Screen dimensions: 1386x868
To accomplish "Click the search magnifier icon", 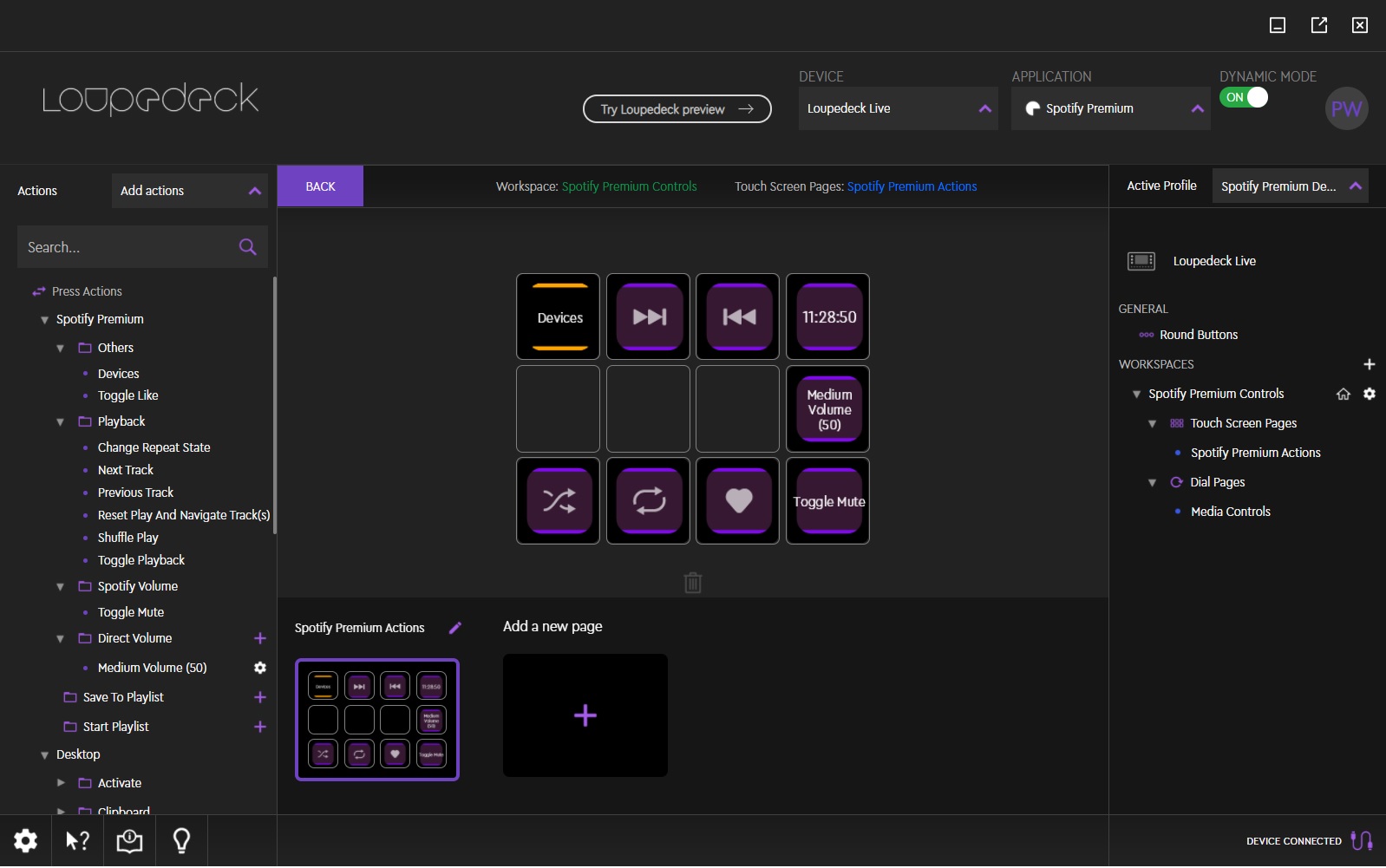I will pos(247,247).
